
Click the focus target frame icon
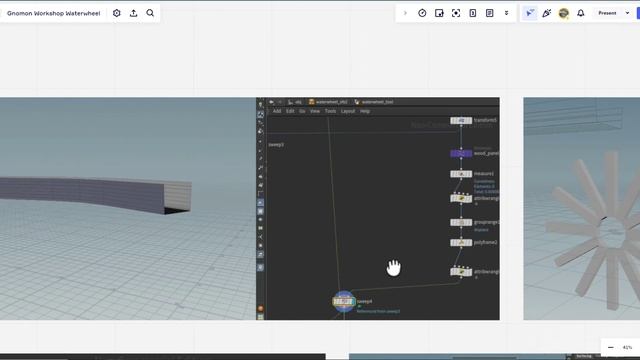point(456,13)
